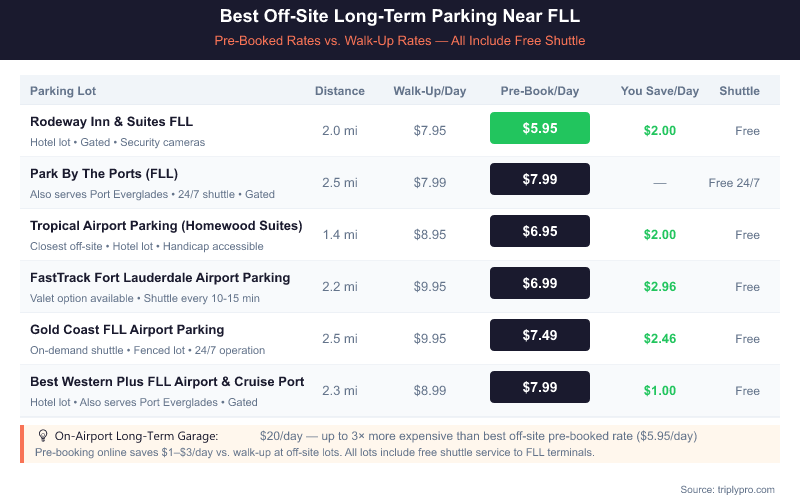The image size is (800, 500).
Task: Click the Parking Lot column header
Action: click(63, 91)
